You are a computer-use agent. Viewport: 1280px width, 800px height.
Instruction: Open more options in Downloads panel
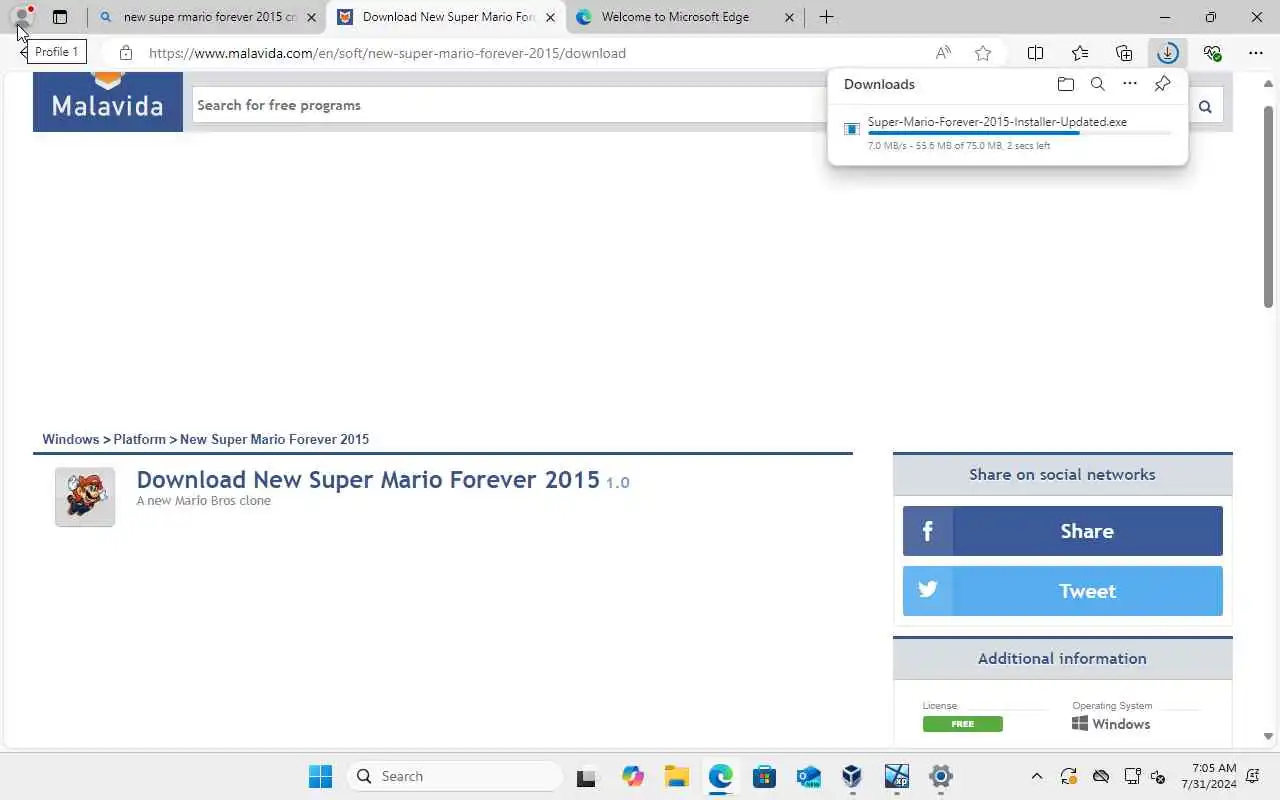[x=1130, y=84]
